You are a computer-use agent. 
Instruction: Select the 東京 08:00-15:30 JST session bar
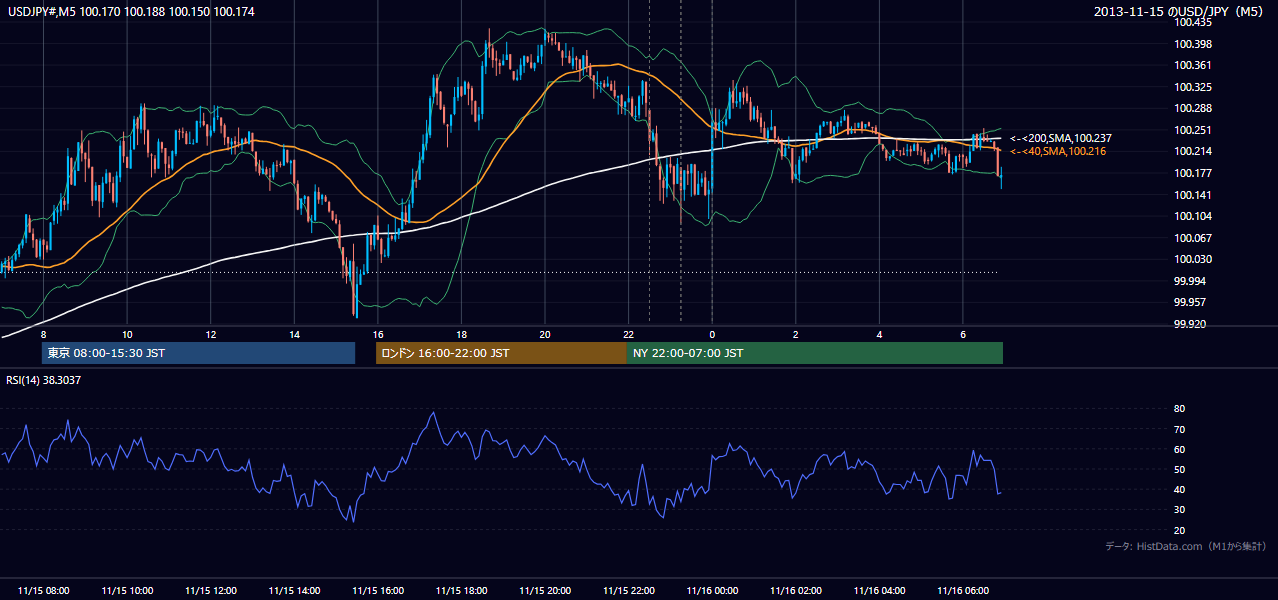[198, 353]
